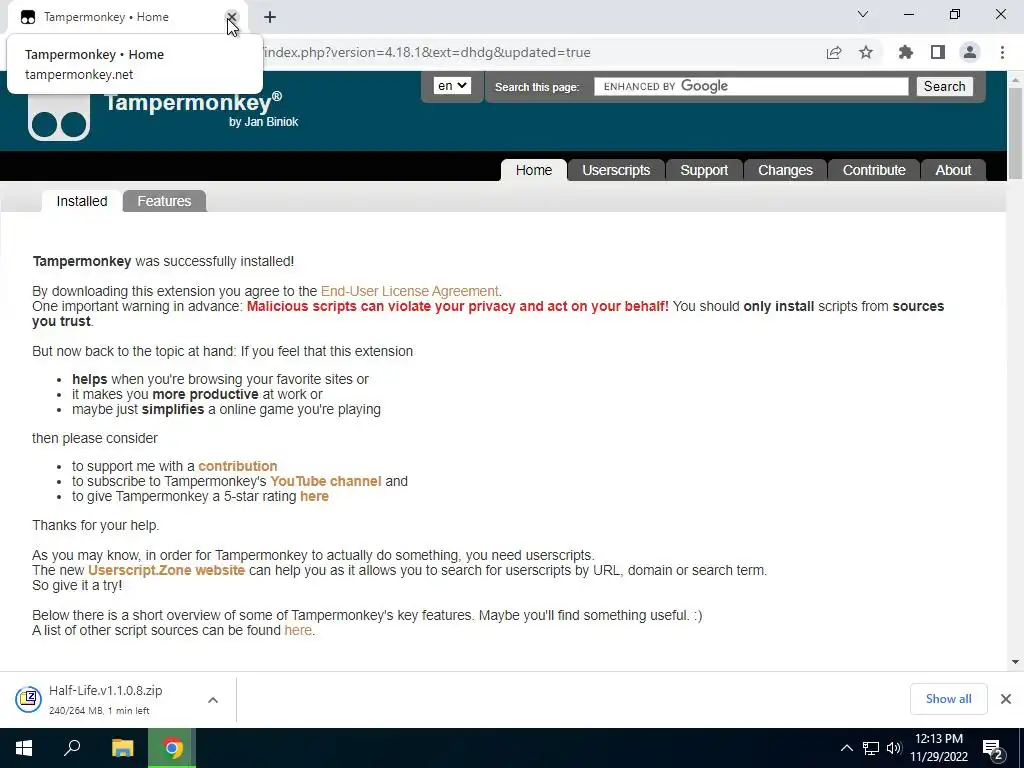
Task: Open the End-User License Agreement link
Action: (409, 291)
